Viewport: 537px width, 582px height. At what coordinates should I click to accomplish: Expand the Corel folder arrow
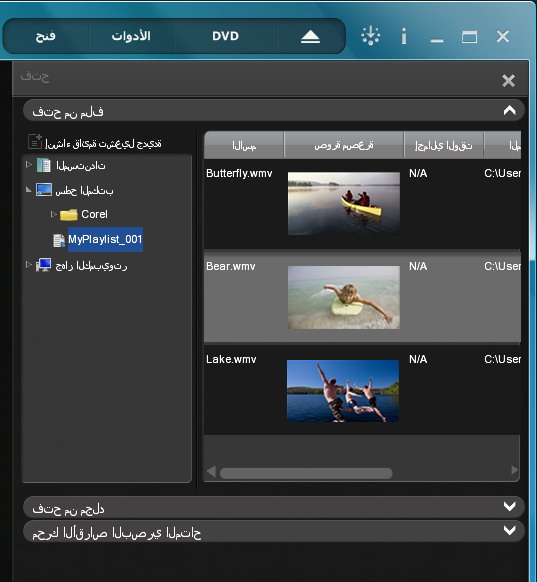[53, 214]
